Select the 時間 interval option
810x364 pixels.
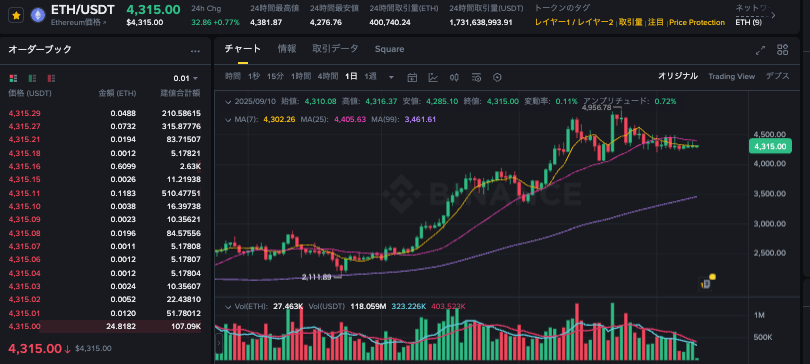tap(232, 76)
